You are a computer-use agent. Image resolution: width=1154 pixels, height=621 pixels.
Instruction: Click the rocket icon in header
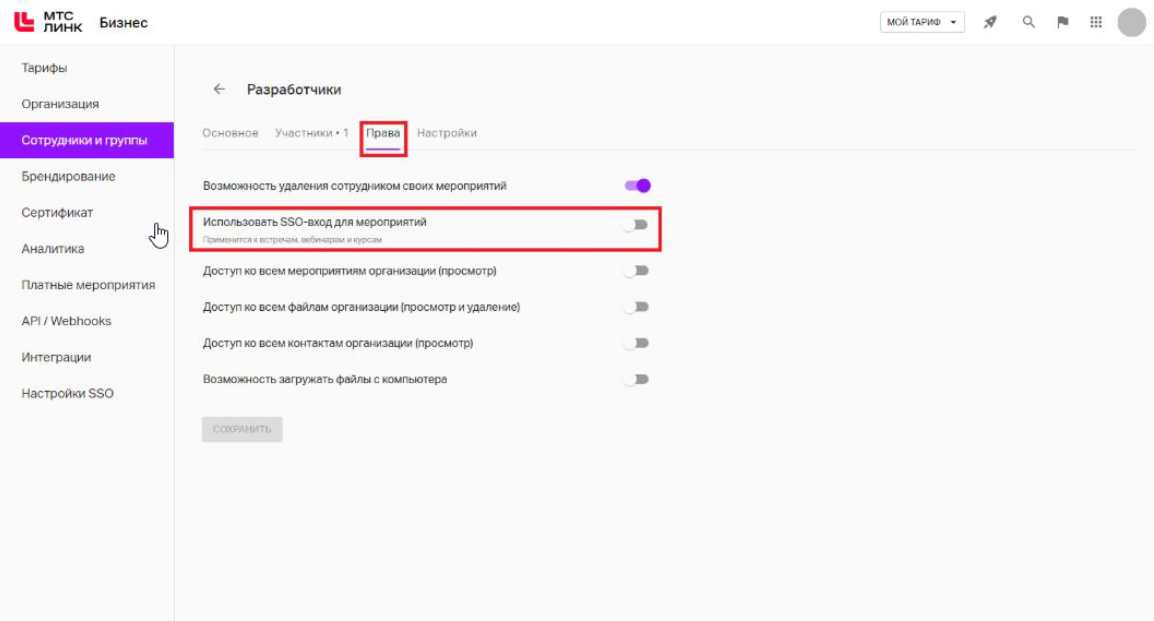point(990,22)
